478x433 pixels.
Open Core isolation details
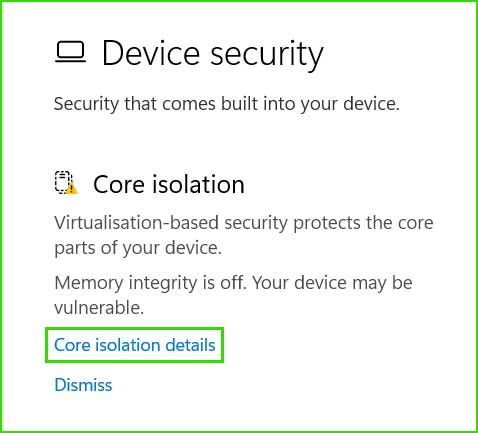click(x=135, y=345)
